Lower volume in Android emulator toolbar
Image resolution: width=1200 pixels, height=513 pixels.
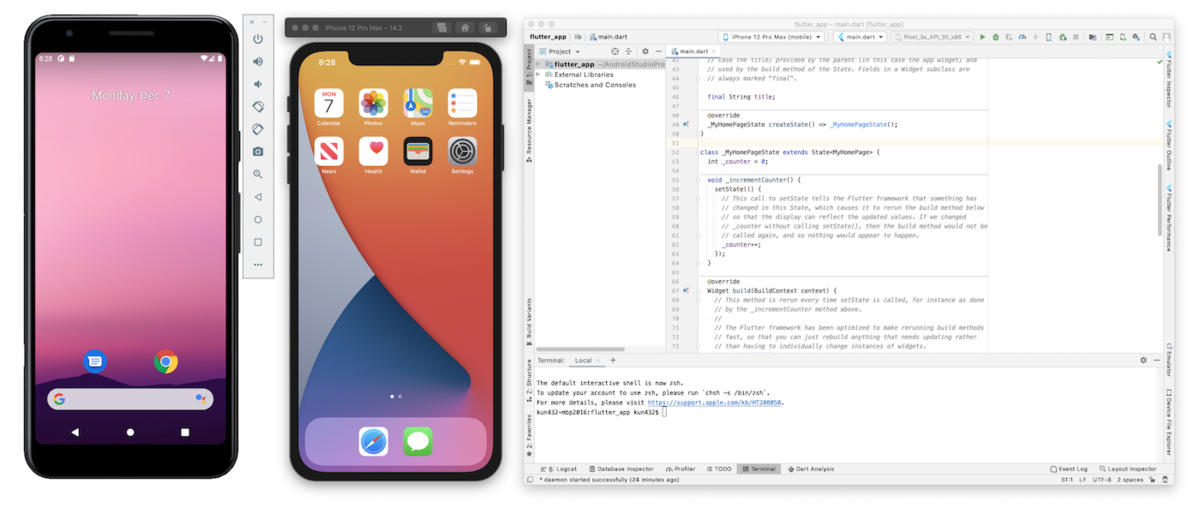tap(258, 84)
